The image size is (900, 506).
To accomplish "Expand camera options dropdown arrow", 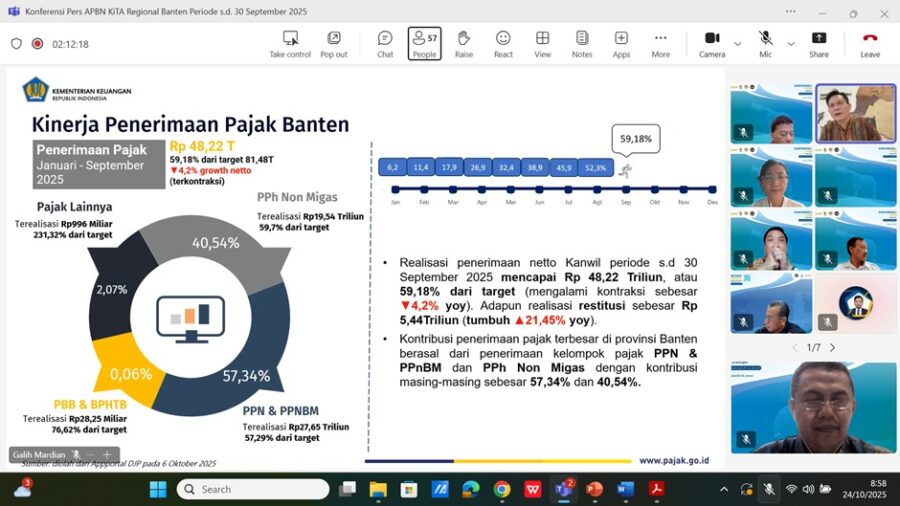I will coord(738,44).
